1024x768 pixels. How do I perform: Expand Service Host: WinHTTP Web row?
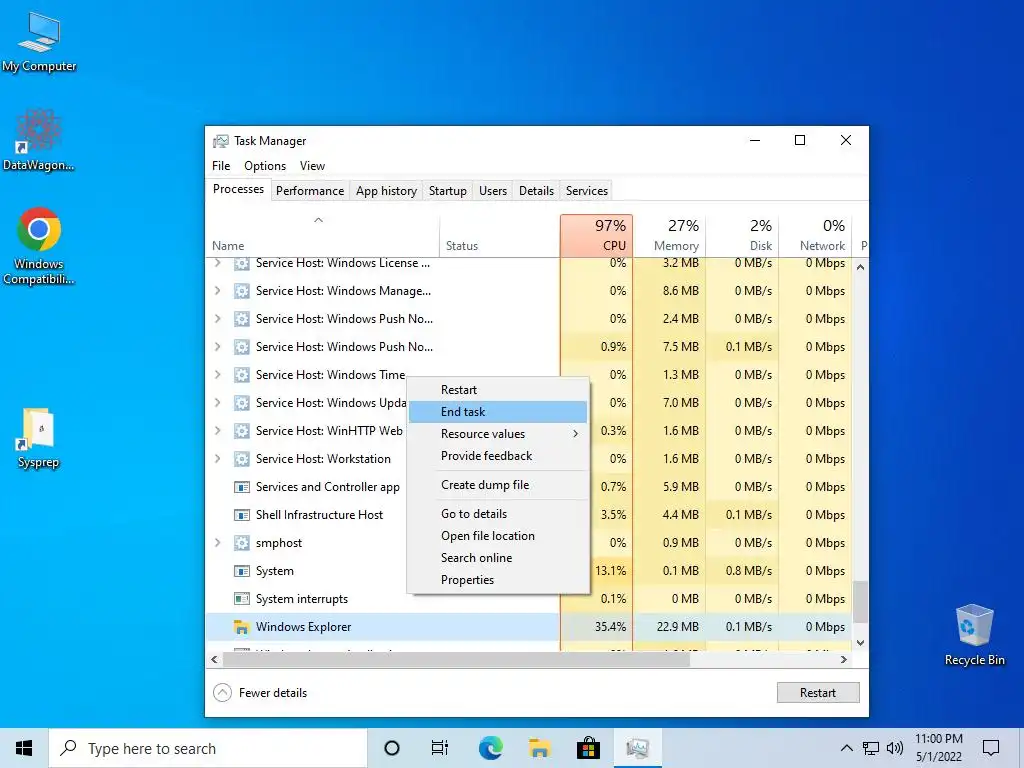[x=218, y=431]
